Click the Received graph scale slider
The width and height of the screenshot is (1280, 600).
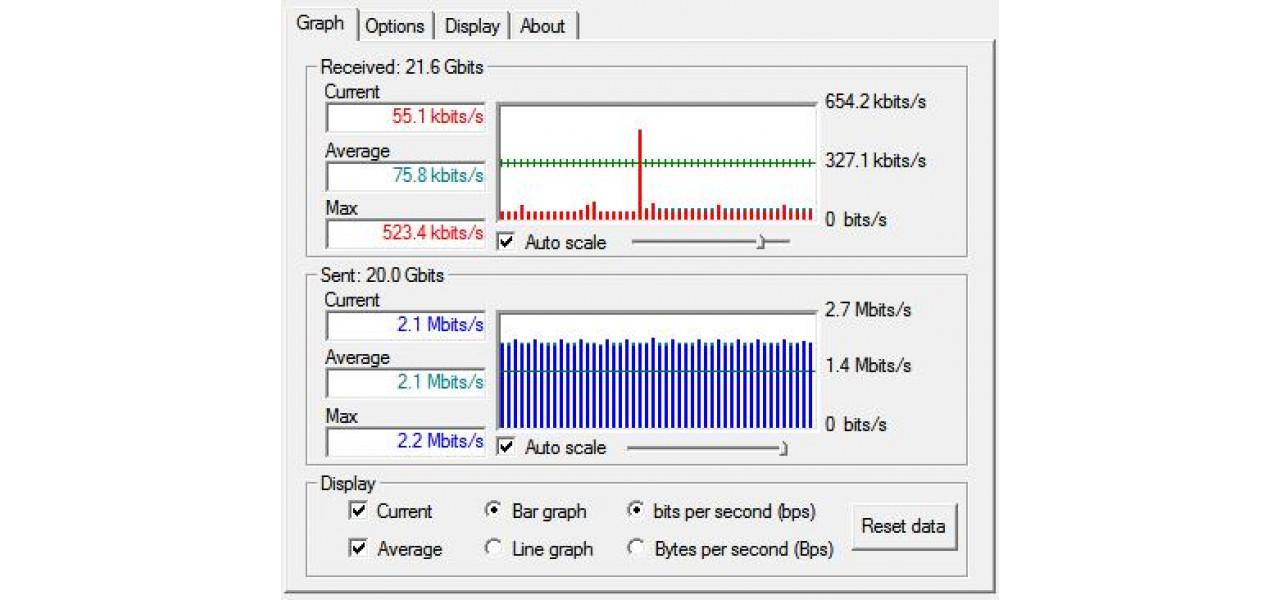click(x=711, y=241)
